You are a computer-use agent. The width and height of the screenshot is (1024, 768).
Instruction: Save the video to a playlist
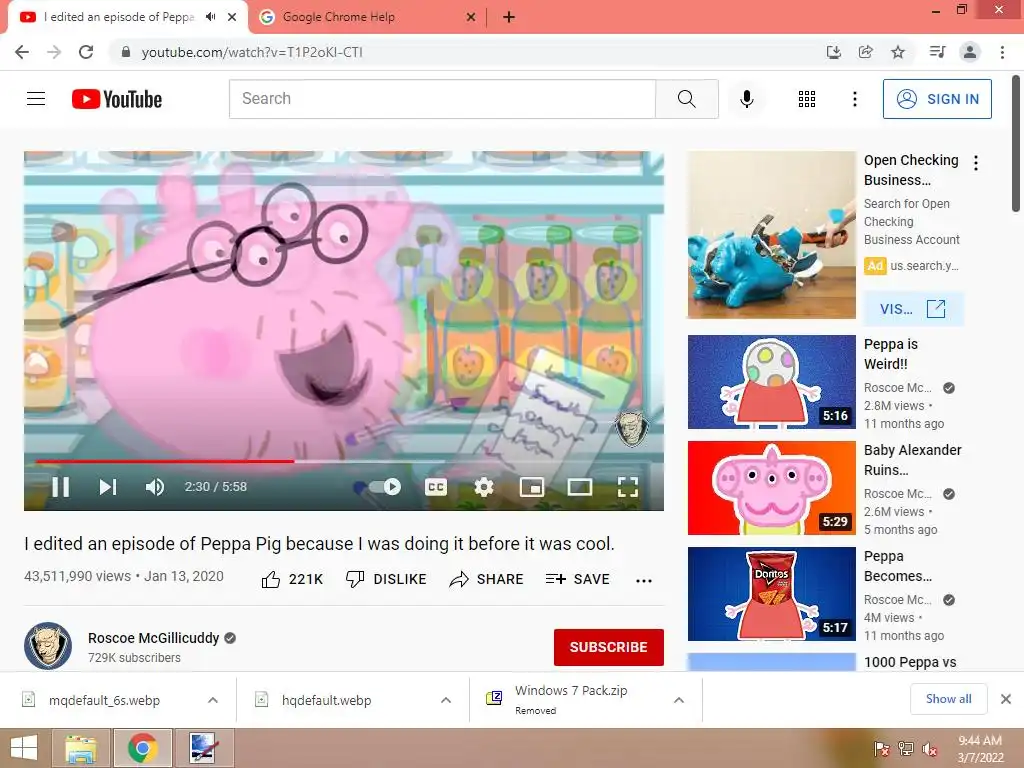click(578, 579)
